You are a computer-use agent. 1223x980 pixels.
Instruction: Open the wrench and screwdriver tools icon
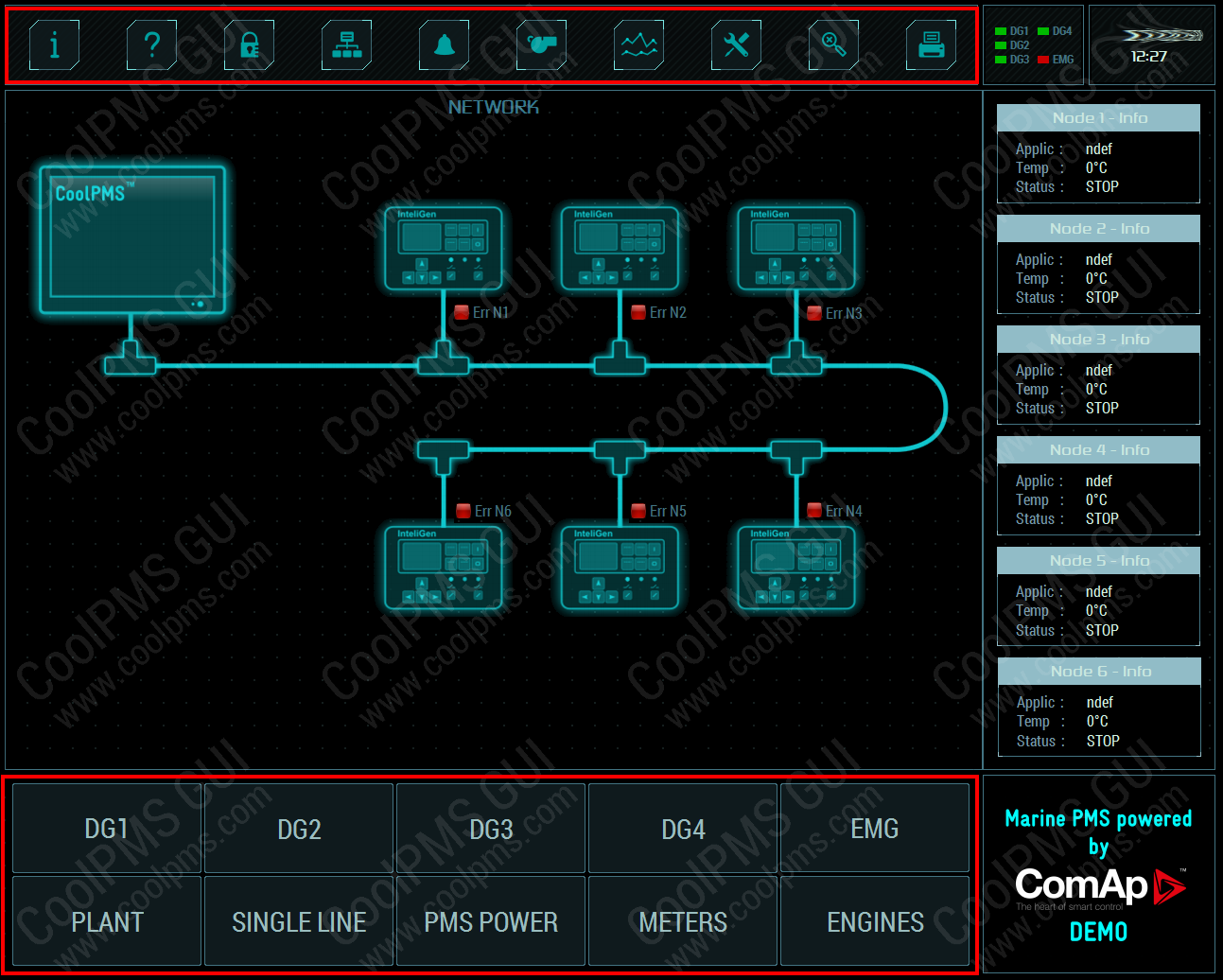[x=736, y=44]
